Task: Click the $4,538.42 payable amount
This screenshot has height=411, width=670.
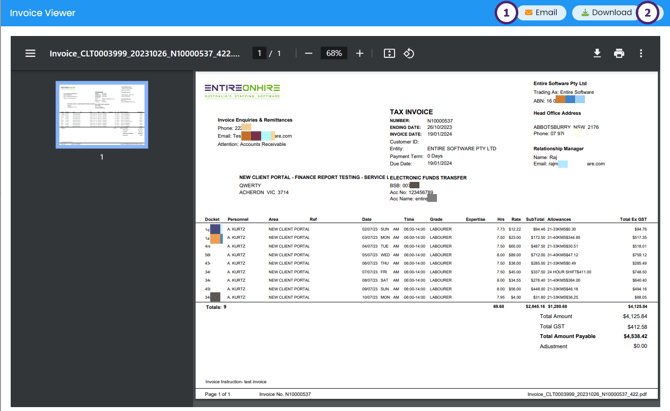Action: tap(635, 336)
